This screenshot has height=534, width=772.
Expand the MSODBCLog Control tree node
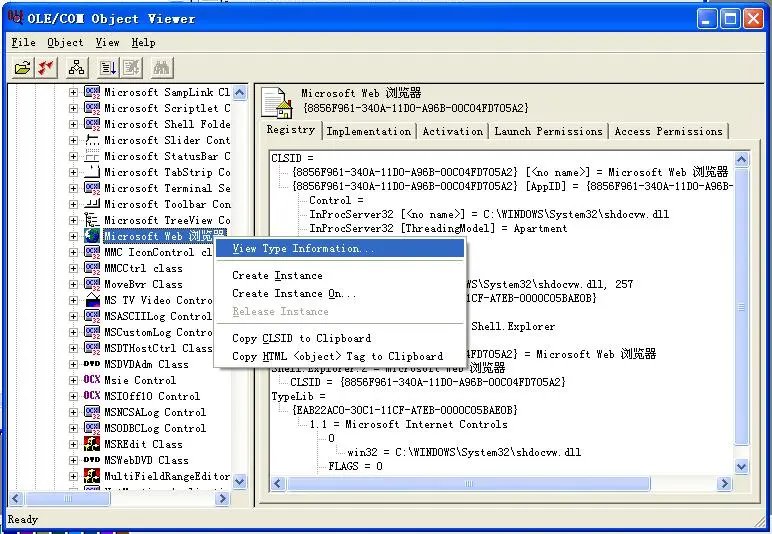click(73, 428)
